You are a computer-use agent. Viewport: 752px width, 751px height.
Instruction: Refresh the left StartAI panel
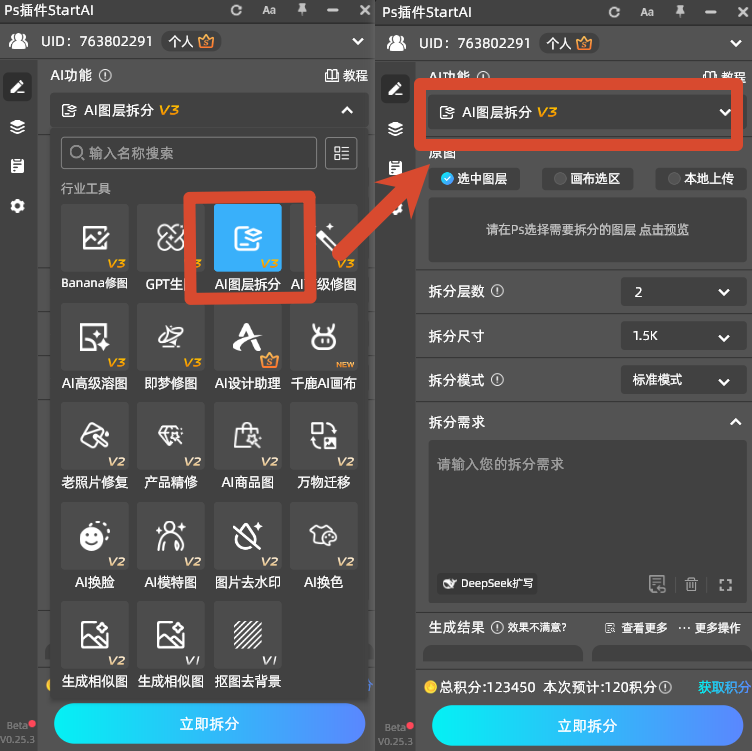[236, 10]
